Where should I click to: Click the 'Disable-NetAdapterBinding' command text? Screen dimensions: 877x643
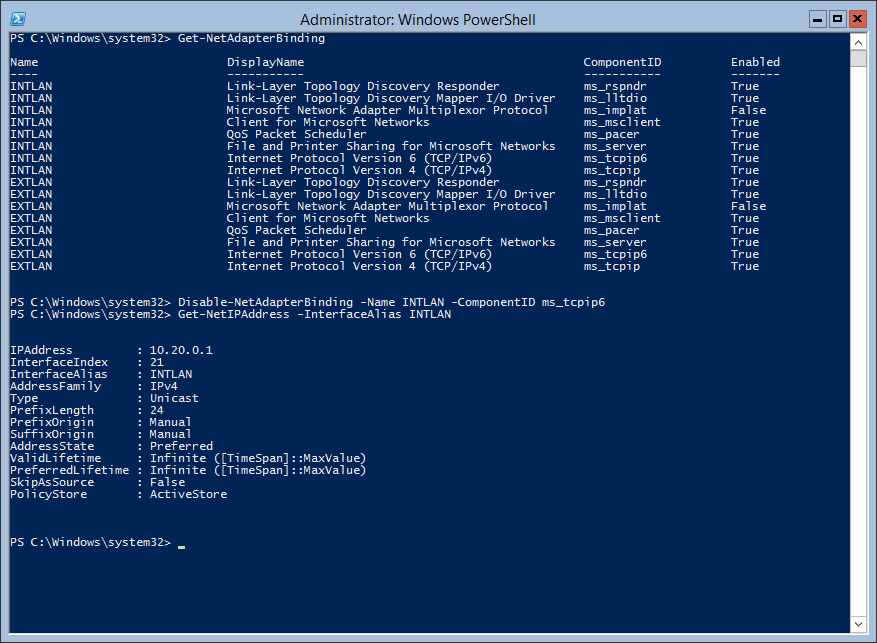tap(265, 302)
